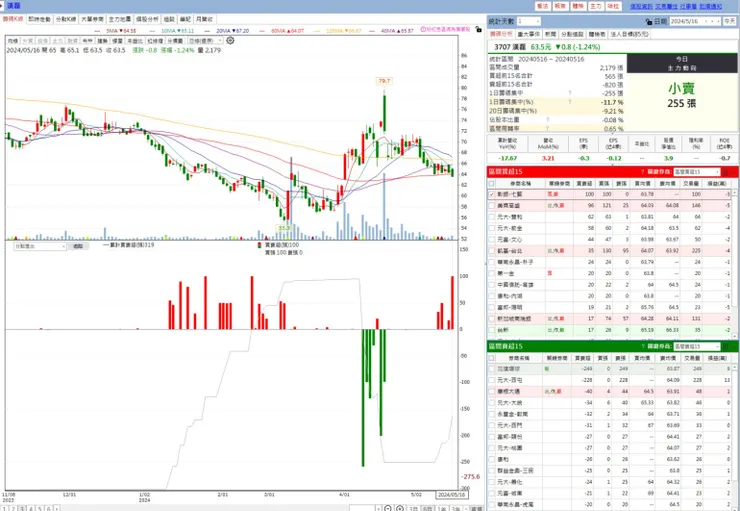Open the chart settings gear icon

(x=230, y=41)
